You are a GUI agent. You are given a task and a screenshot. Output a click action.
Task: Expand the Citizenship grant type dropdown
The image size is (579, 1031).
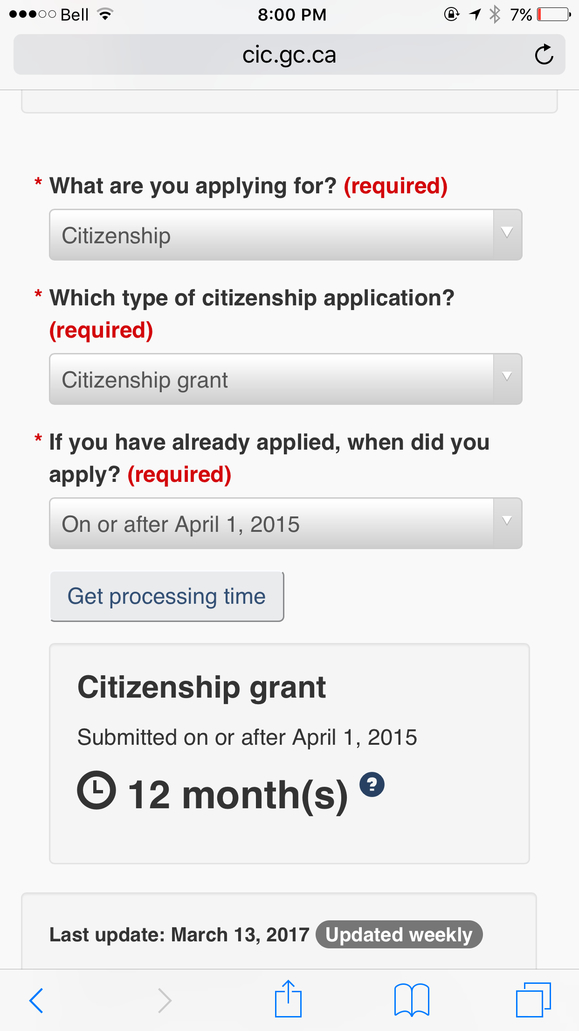pos(286,379)
